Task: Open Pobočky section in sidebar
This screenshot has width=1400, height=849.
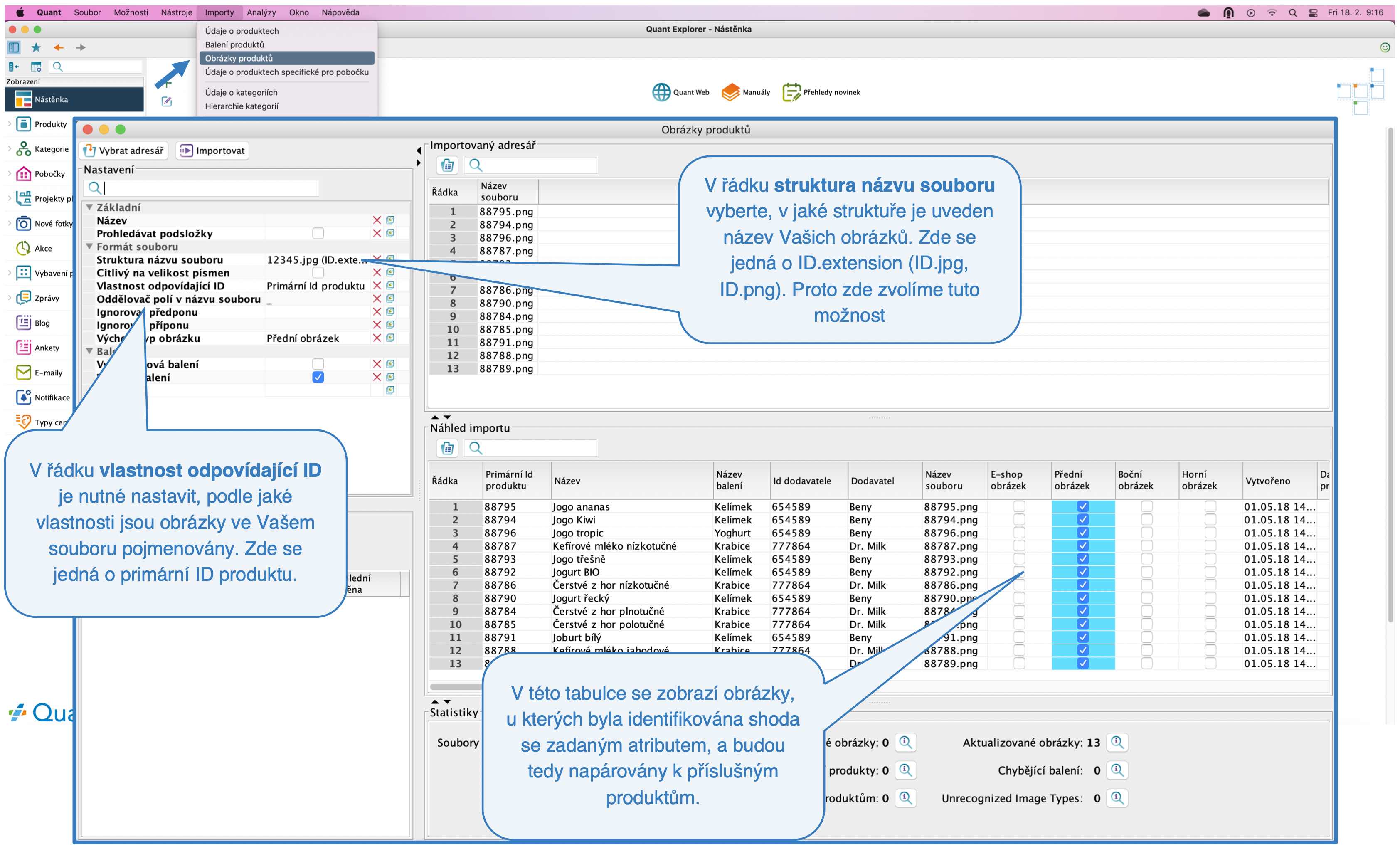Action: pyautogui.click(x=41, y=174)
